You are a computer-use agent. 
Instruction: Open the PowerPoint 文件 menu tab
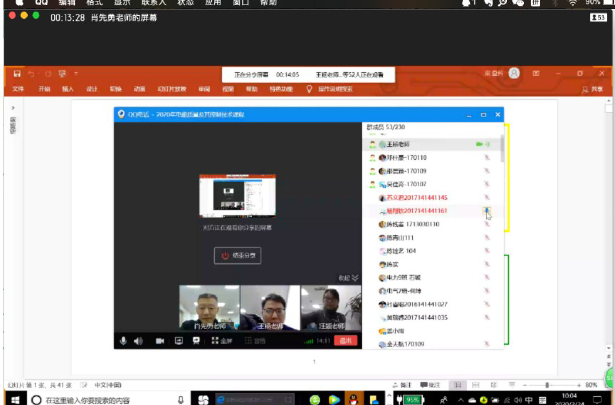pos(17,89)
